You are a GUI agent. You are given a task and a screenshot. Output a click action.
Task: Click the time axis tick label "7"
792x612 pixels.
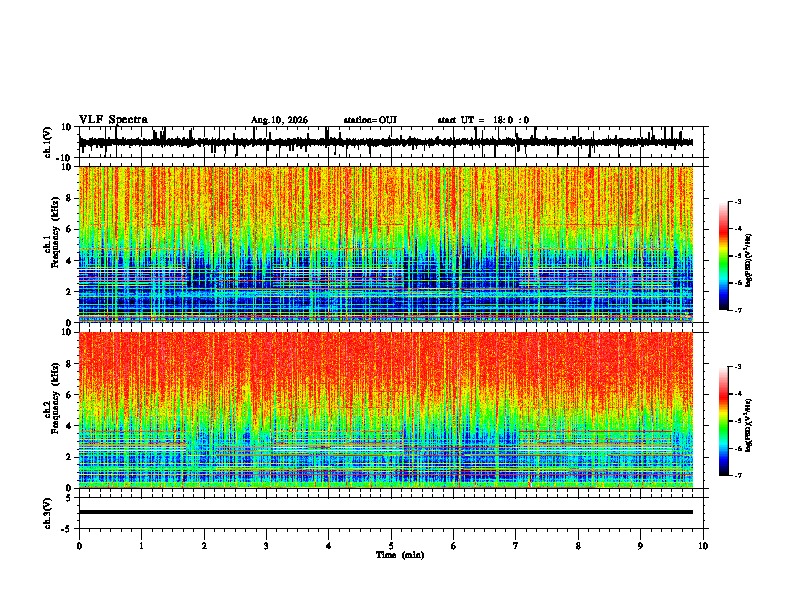[516, 546]
